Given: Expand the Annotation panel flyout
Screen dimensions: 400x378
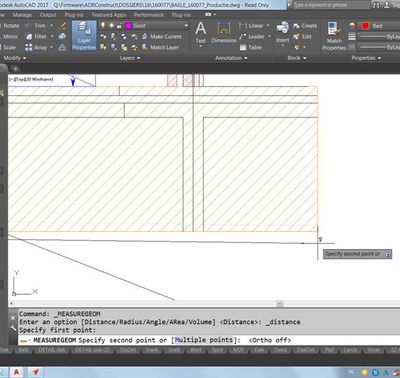Looking at the screenshot, I should pos(231,58).
